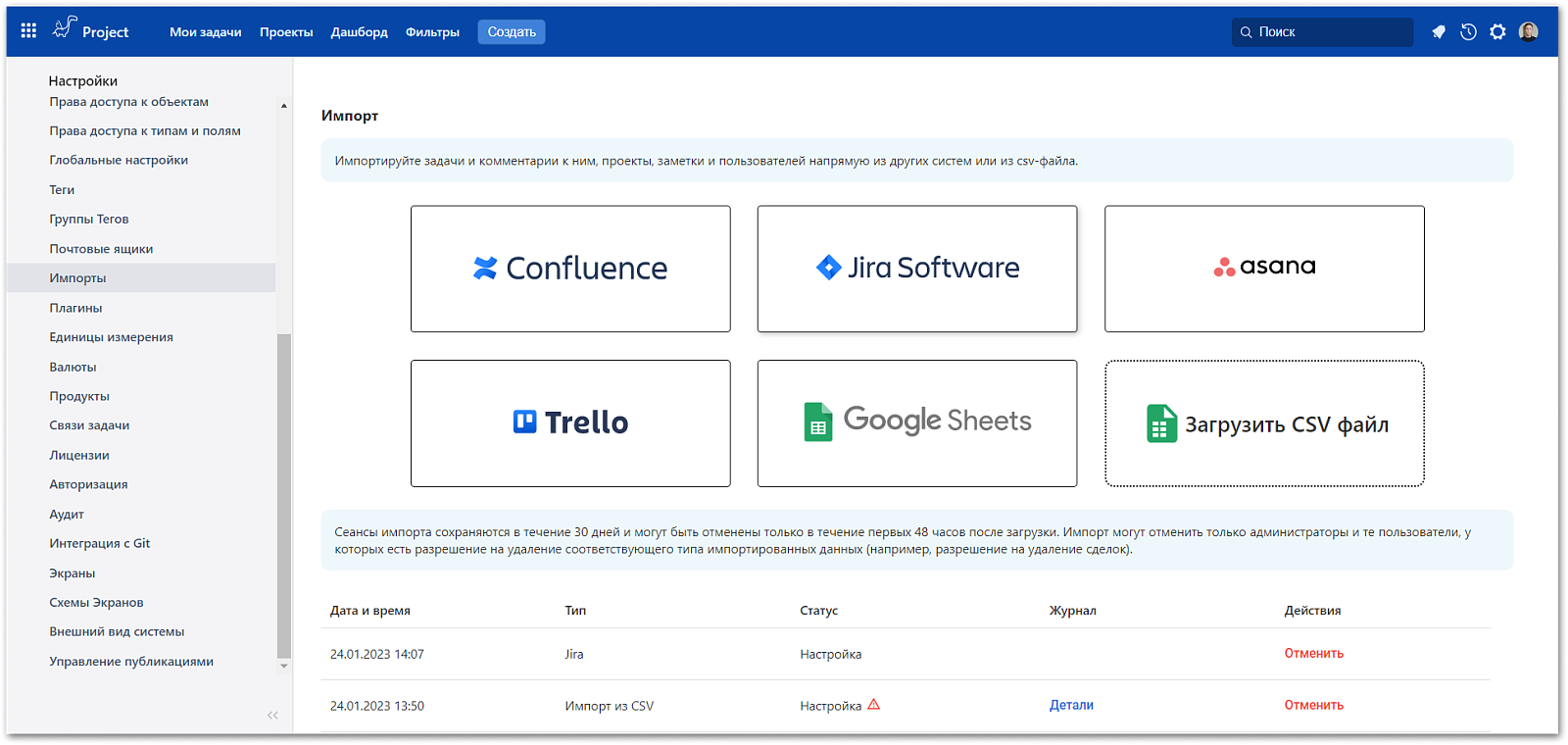This screenshot has width=1568, height=745.
Task: Click the 24.01.2023 13:50 date cell
Action: pos(377,706)
